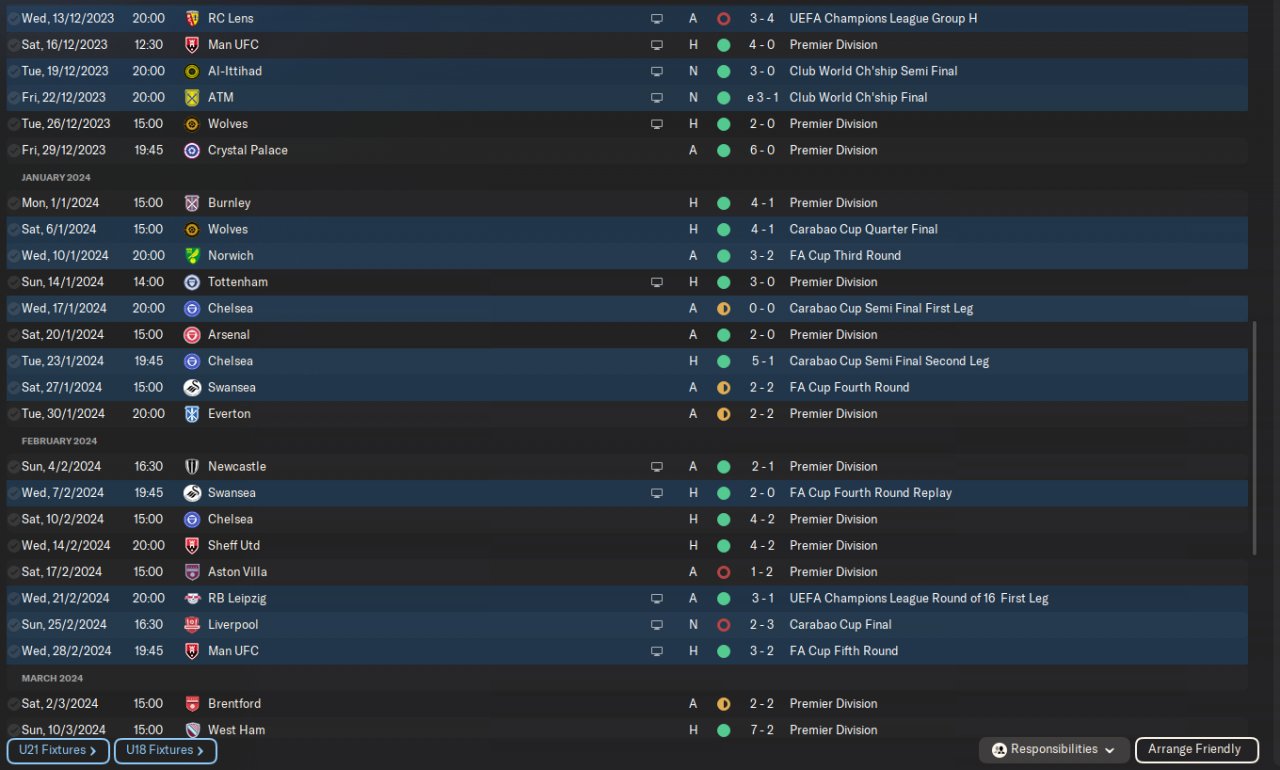Viewport: 1280px width, 770px height.
Task: Click the Norwich club crest icon
Action: tap(192, 256)
